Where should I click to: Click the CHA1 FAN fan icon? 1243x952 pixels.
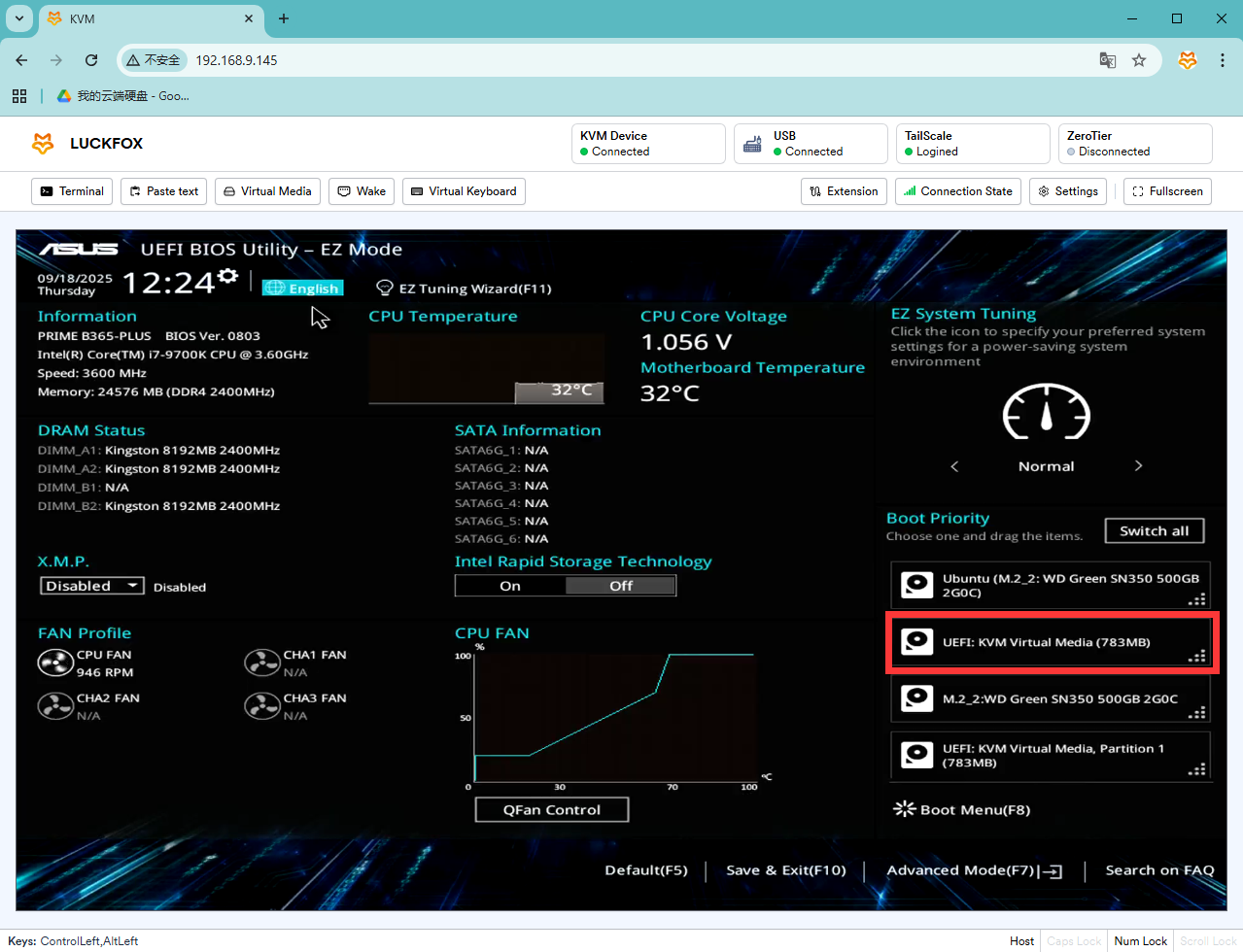click(261, 663)
